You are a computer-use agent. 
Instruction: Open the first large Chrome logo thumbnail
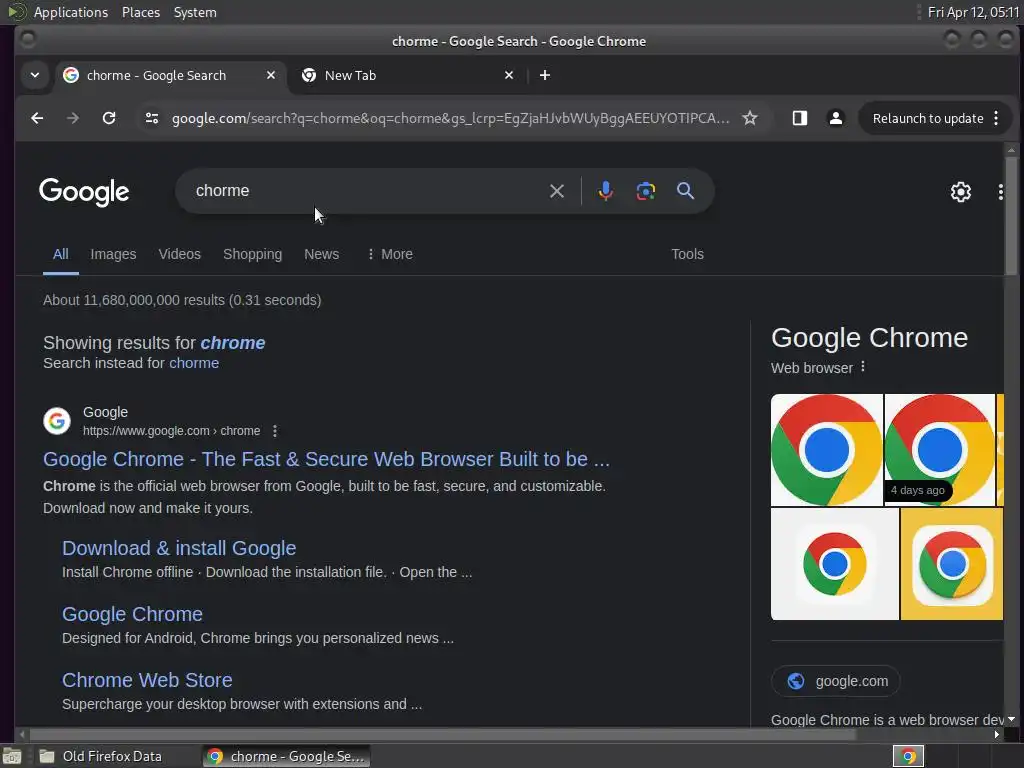click(827, 450)
